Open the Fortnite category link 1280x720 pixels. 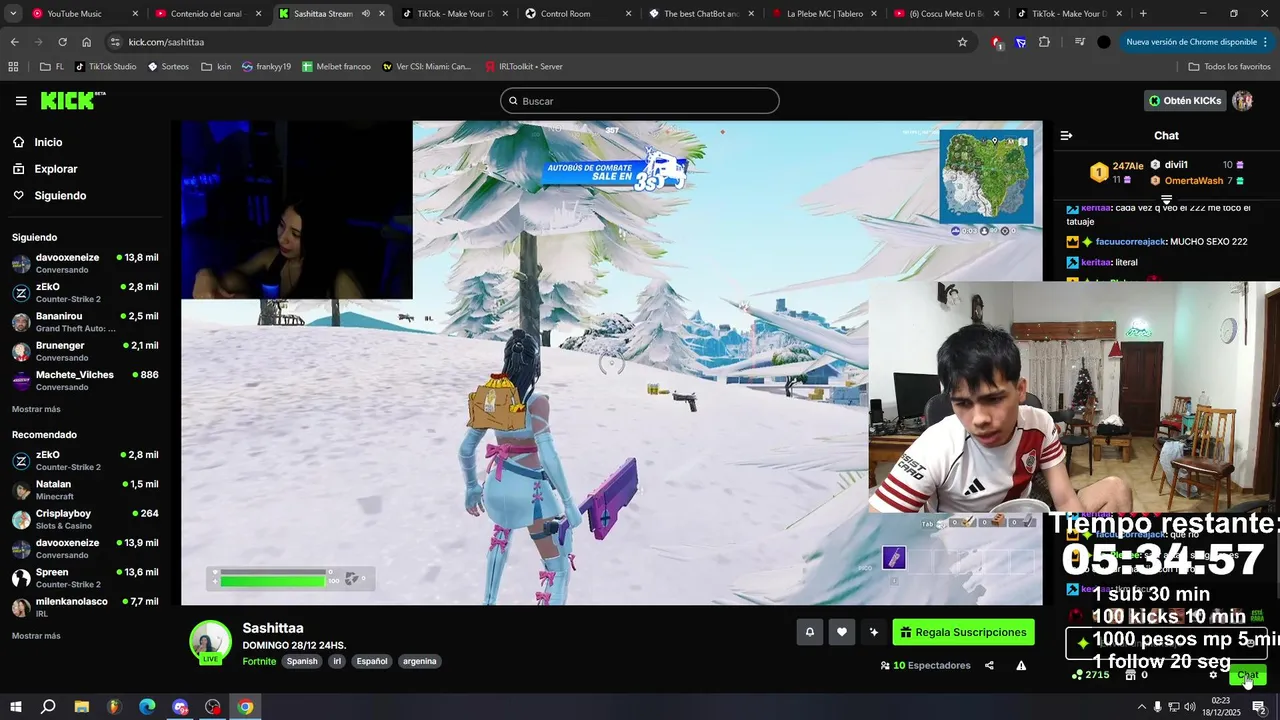pos(259,661)
